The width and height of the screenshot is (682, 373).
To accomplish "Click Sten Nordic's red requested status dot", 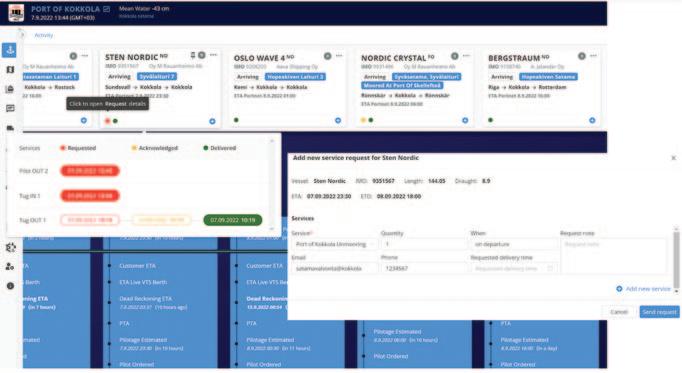I will tap(107, 121).
